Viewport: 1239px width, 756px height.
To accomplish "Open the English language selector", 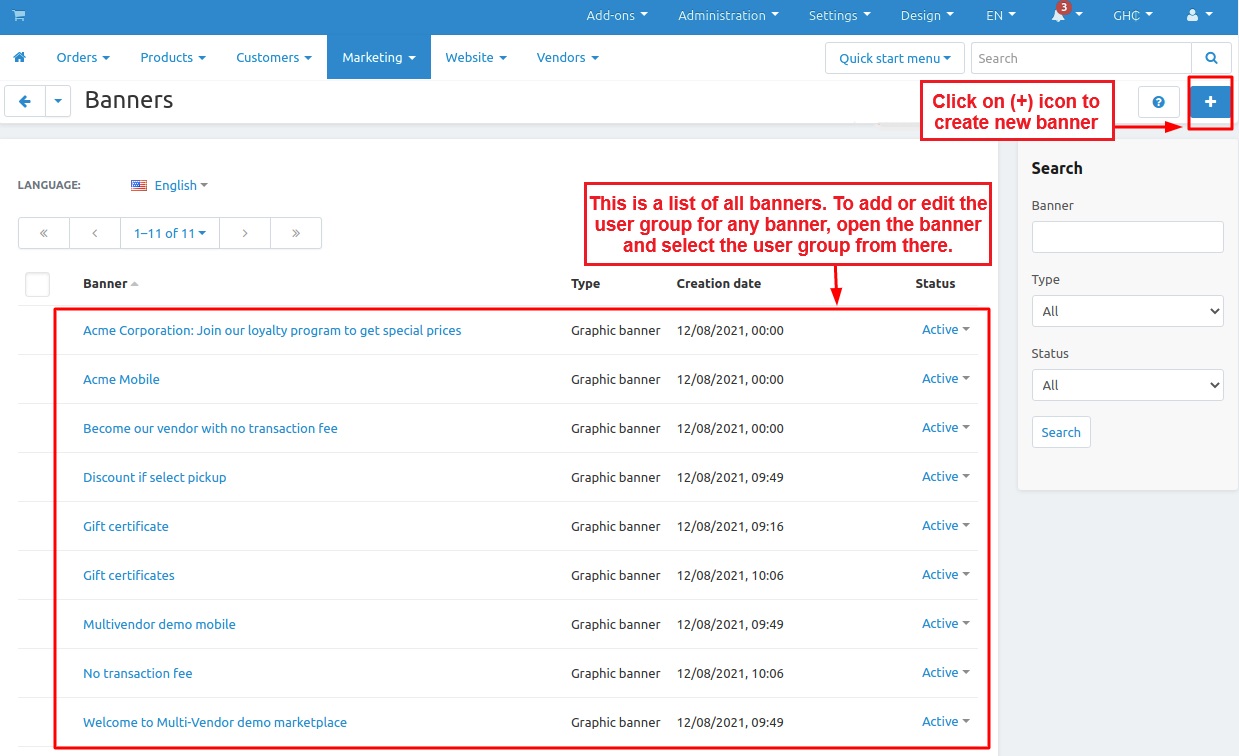I will (x=170, y=185).
